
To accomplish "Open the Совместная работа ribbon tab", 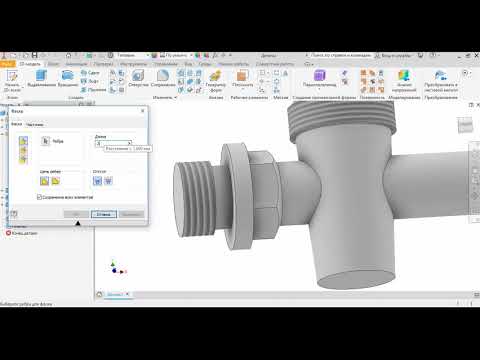I will click(x=275, y=64).
